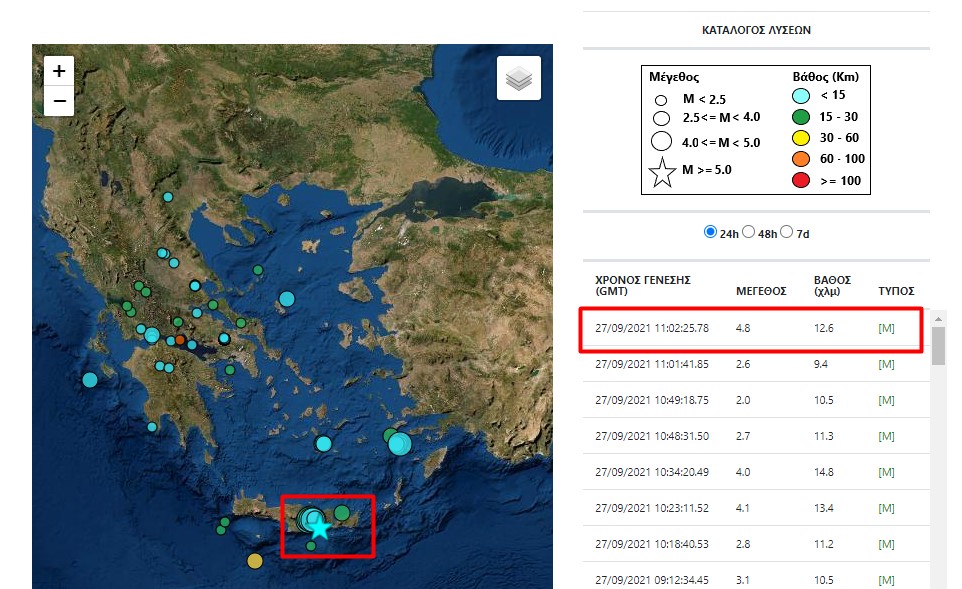Image resolution: width=962 pixels, height=589 pixels.
Task: Open the [M] link for the 11:01:41.85 event
Action: coord(886,364)
